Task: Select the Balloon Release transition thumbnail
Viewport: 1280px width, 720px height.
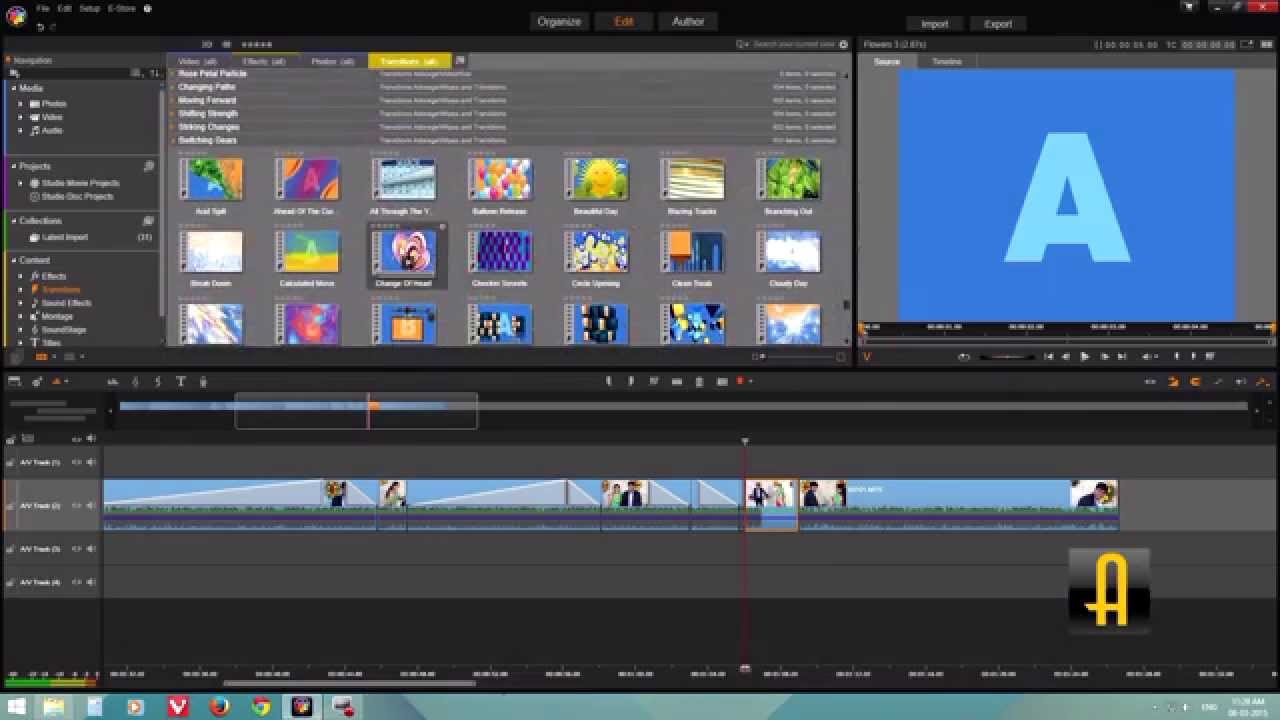Action: (500, 180)
